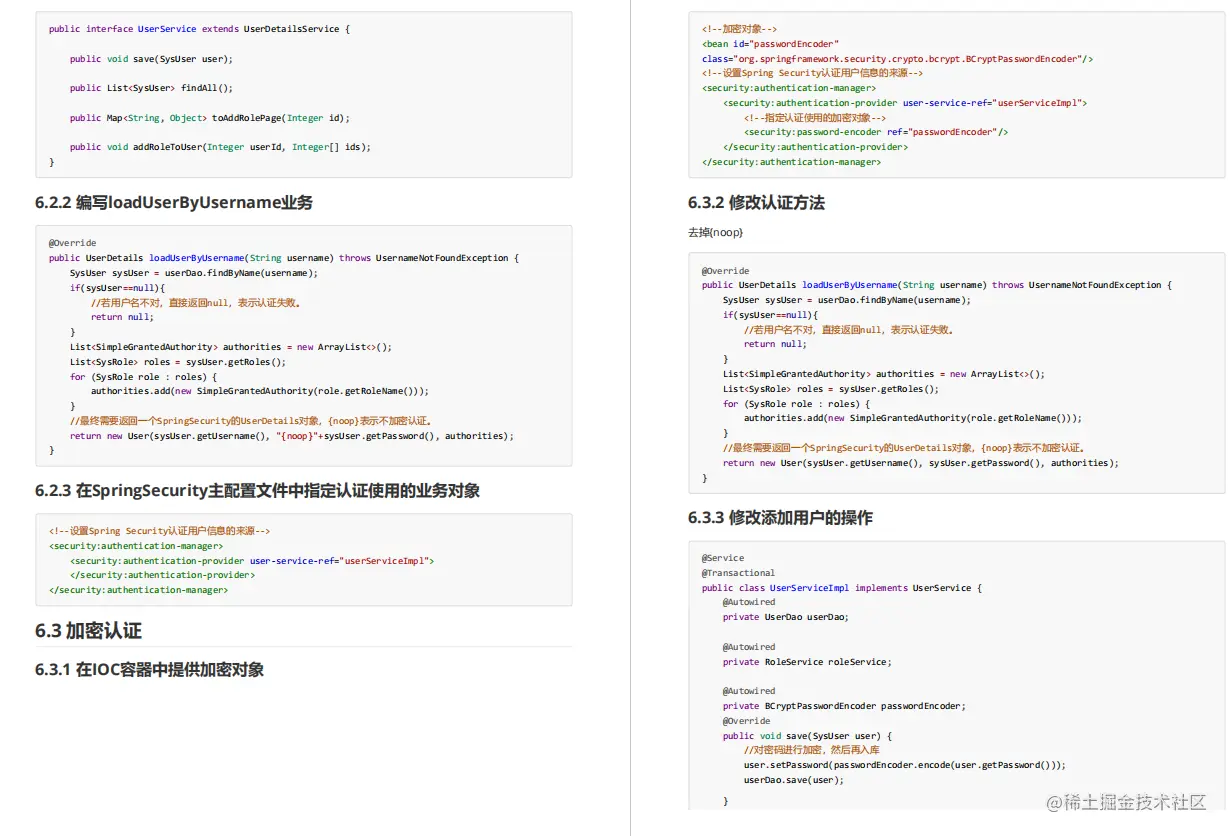Click the 'class="org.springframework.security.crypto.bcrypt.BCryptPasswordEncoder"/>' line
Screen dimensions: 1230x836
897,59
